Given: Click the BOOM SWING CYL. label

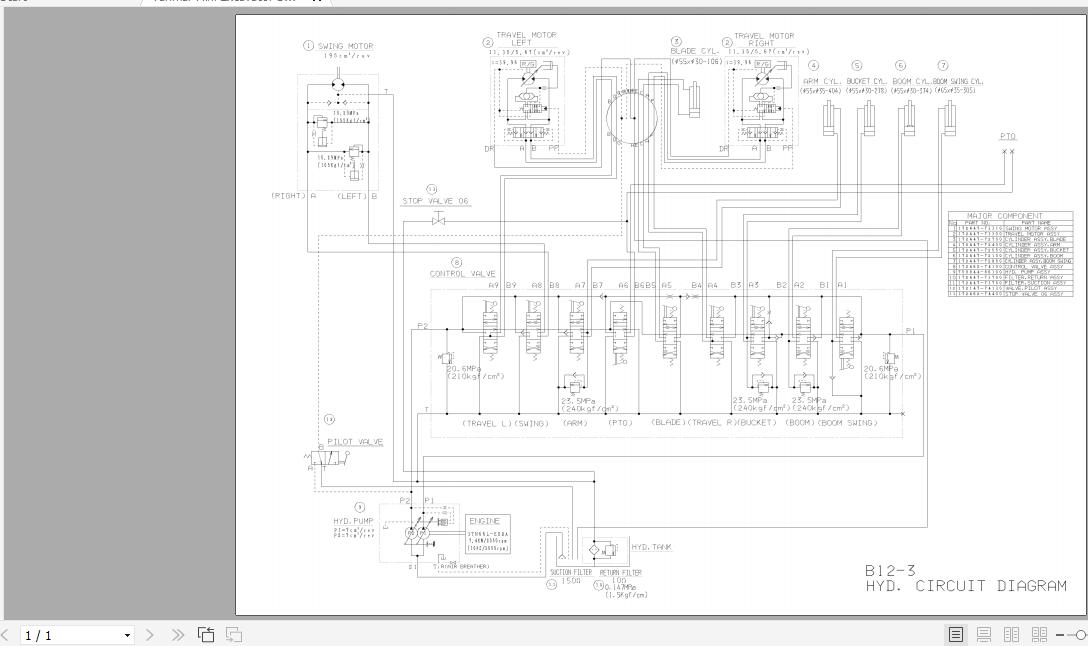Looking at the screenshot, I should [x=958, y=81].
